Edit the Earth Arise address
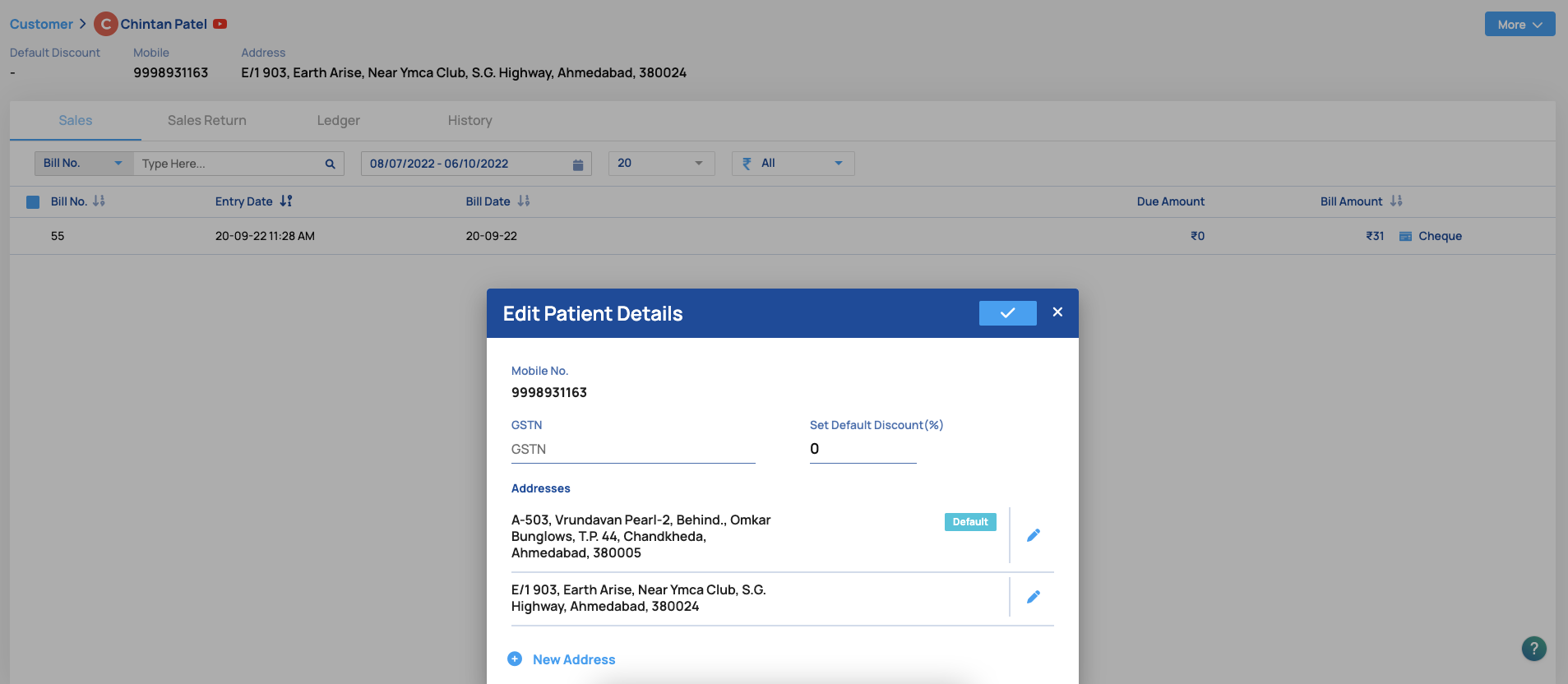The width and height of the screenshot is (1568, 684). coord(1033,597)
